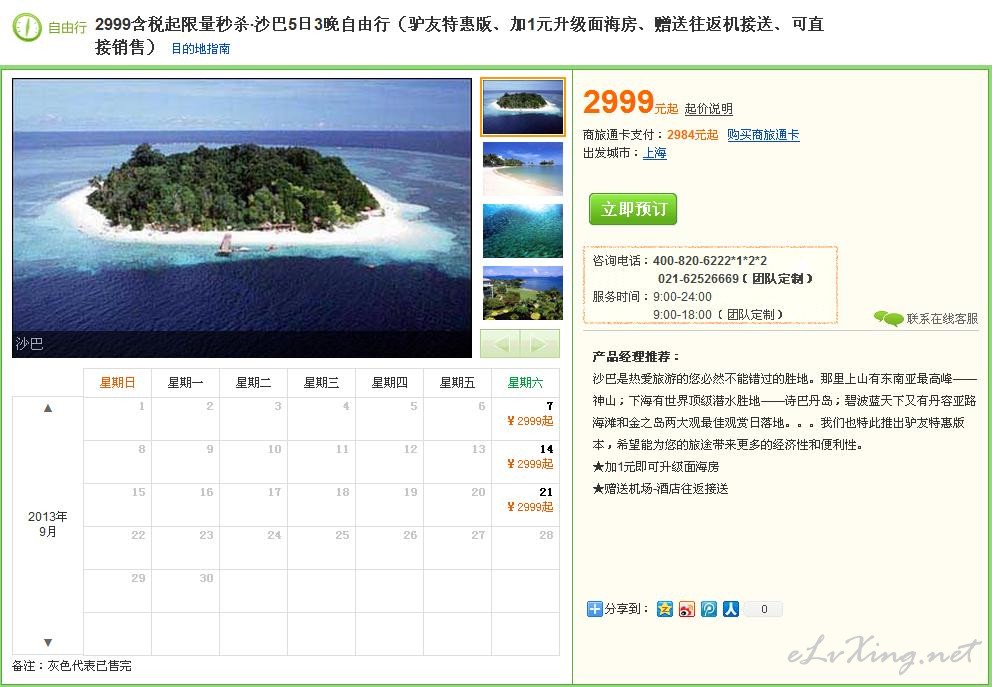Click the green chat bubbles icon

[x=888, y=318]
